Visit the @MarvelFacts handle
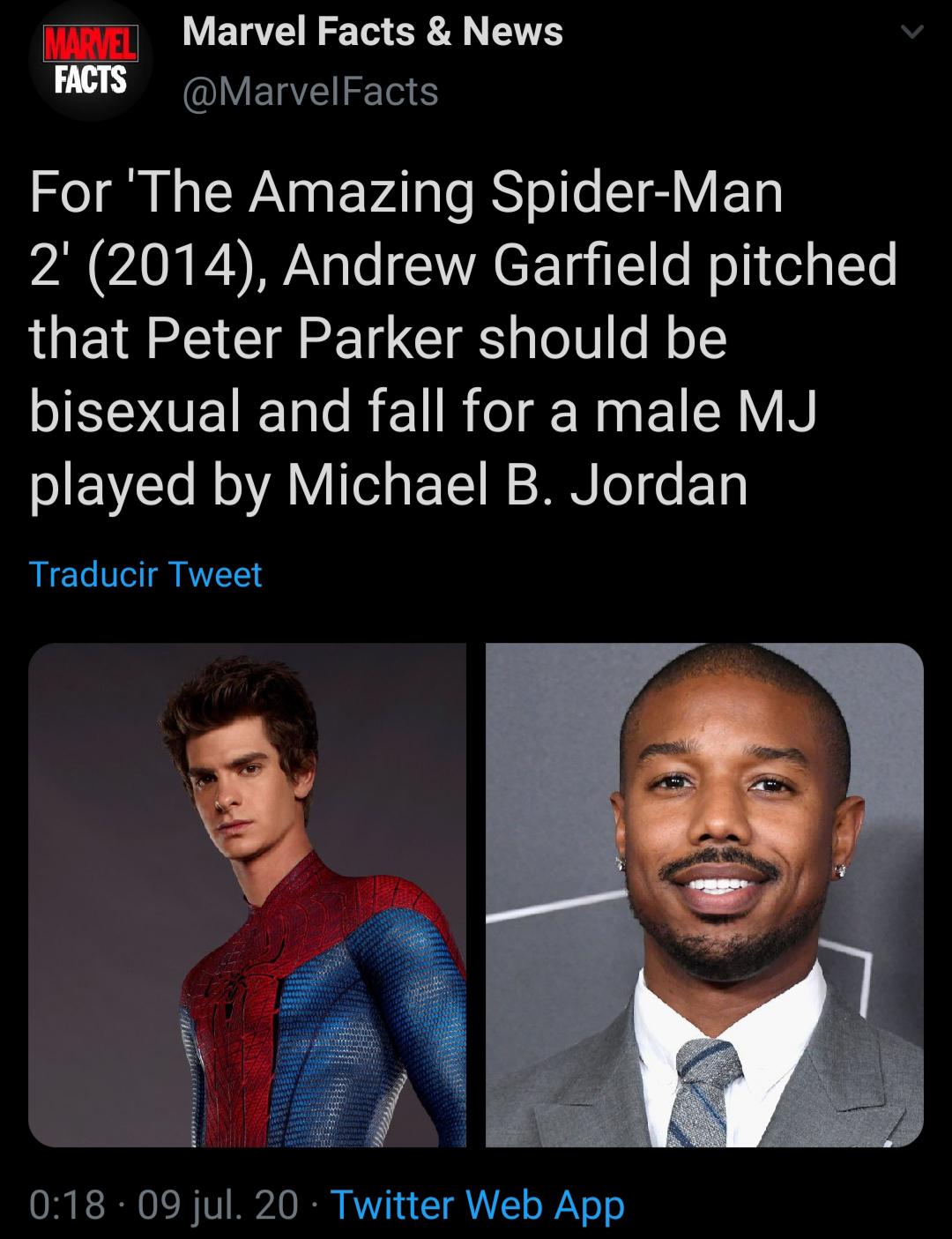This screenshot has height=1239, width=952. [309, 91]
